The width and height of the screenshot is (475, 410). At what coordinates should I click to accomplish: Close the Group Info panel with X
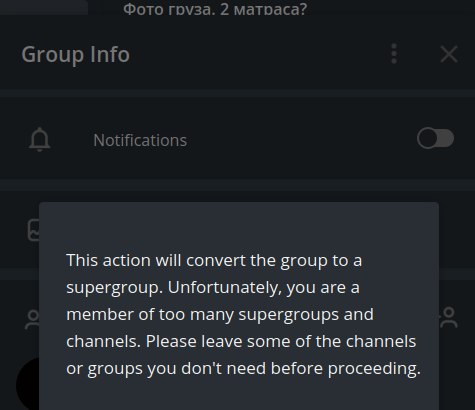pos(449,54)
